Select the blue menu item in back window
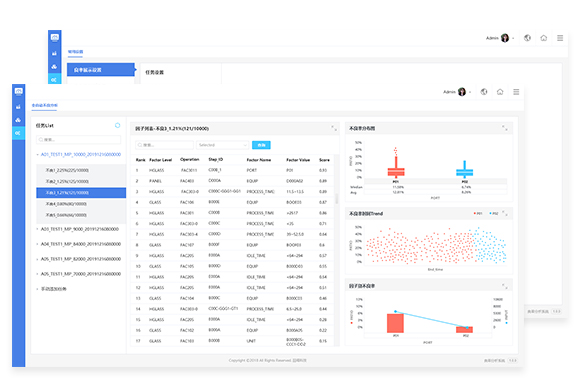Screen dimensions: 580x380 click(101, 70)
